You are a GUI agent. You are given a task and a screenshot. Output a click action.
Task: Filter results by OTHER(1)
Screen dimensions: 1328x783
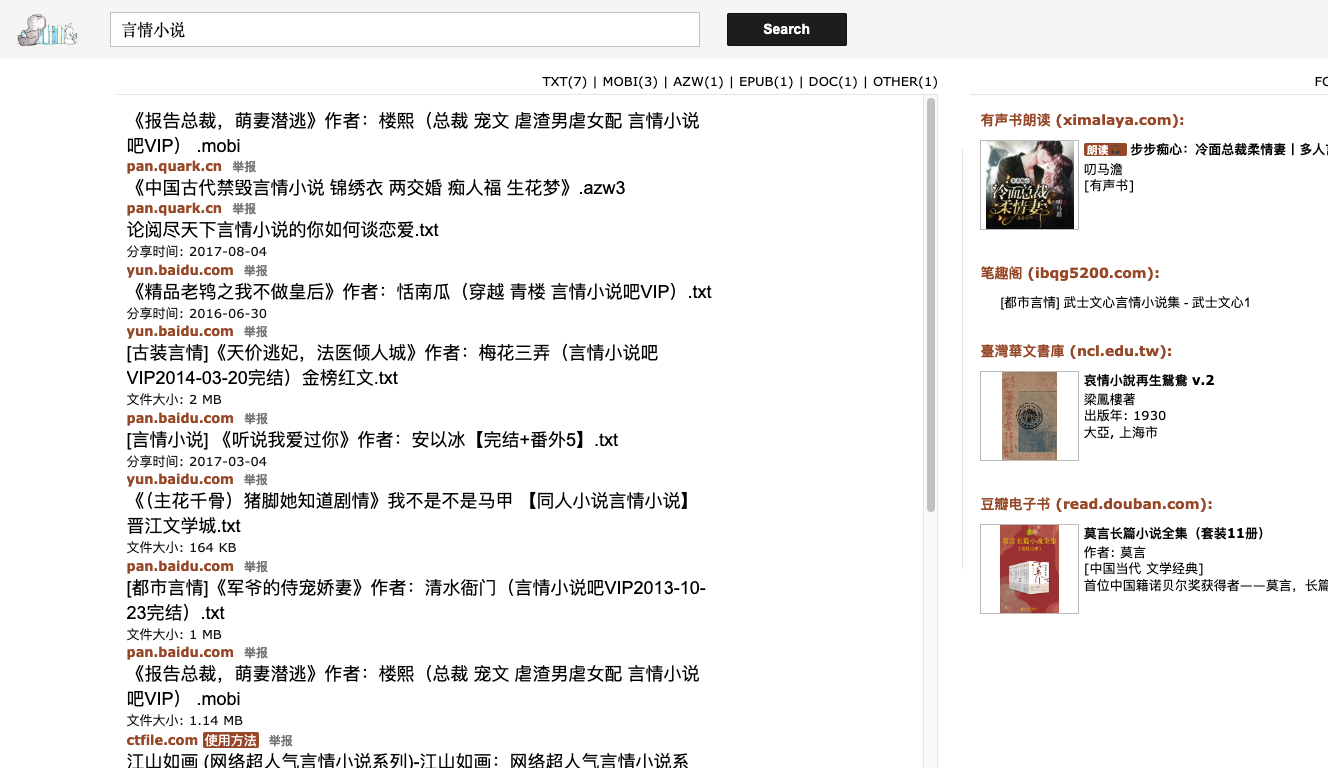pyautogui.click(x=905, y=82)
